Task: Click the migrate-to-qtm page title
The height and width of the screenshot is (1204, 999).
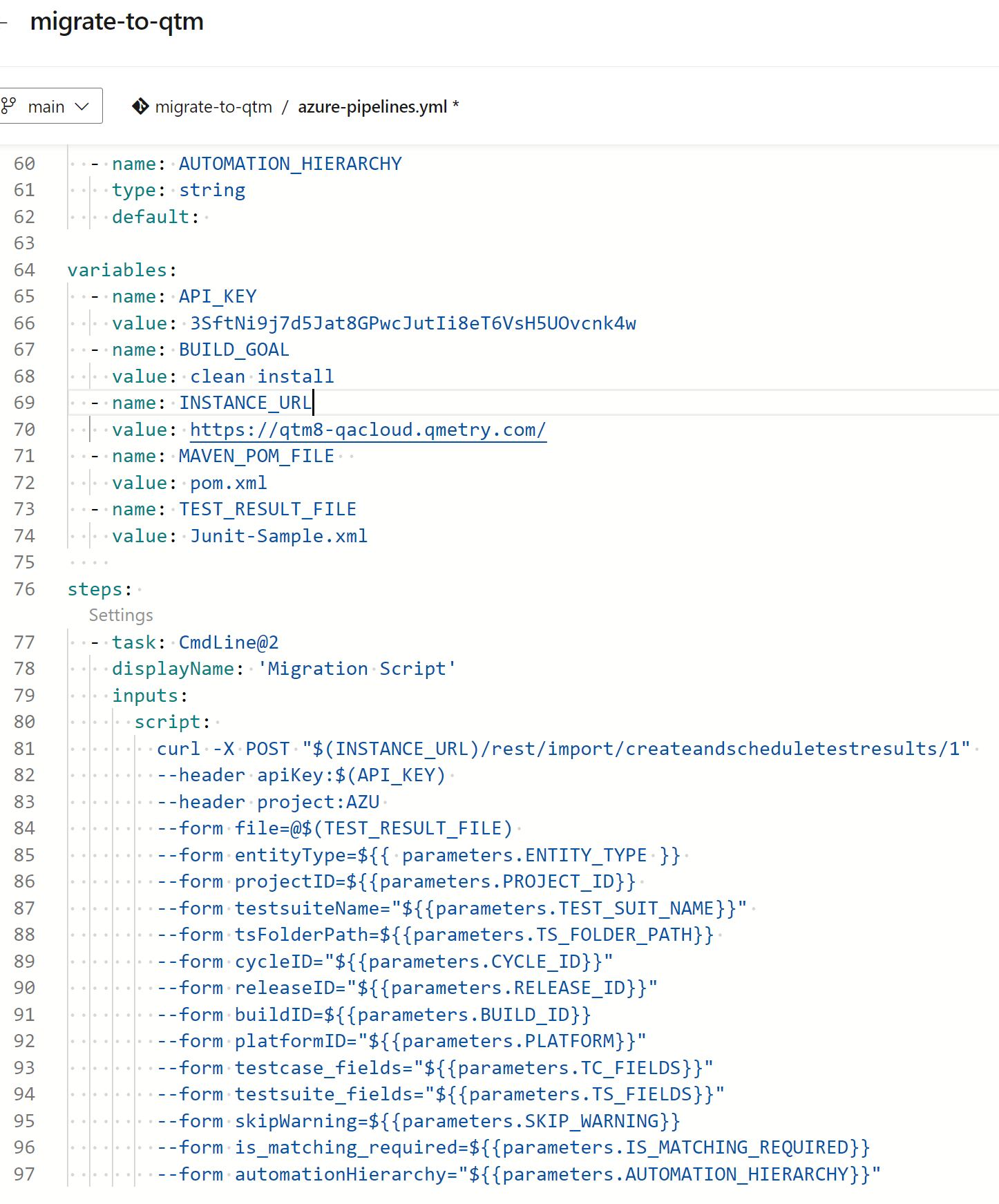Action: pos(117,21)
